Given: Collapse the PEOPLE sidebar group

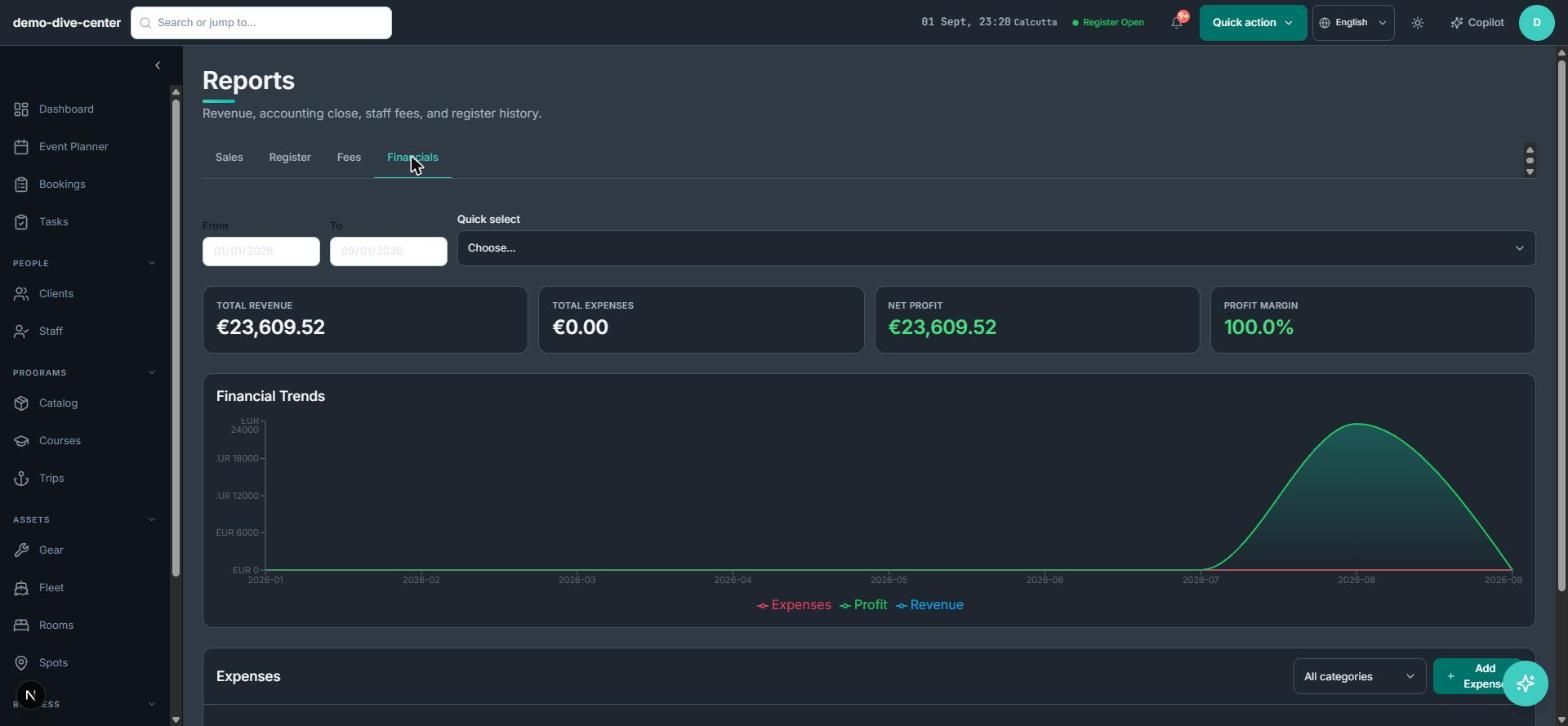Looking at the screenshot, I should (84, 263).
